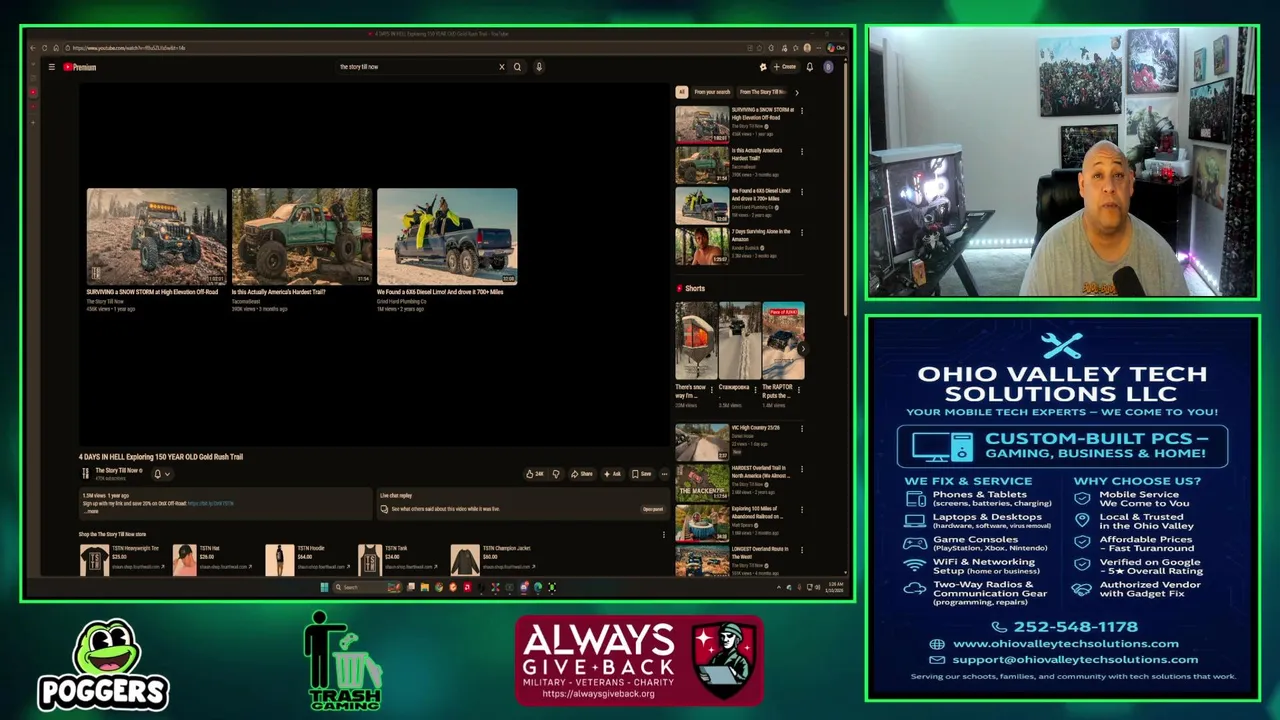Viewport: 1280px width, 720px height.
Task: Open the browser home button
Action: click(x=55, y=48)
